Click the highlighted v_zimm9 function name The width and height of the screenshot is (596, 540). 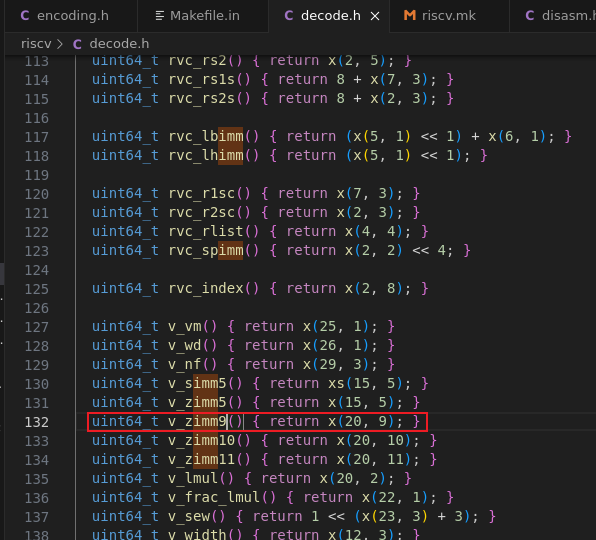(198, 421)
